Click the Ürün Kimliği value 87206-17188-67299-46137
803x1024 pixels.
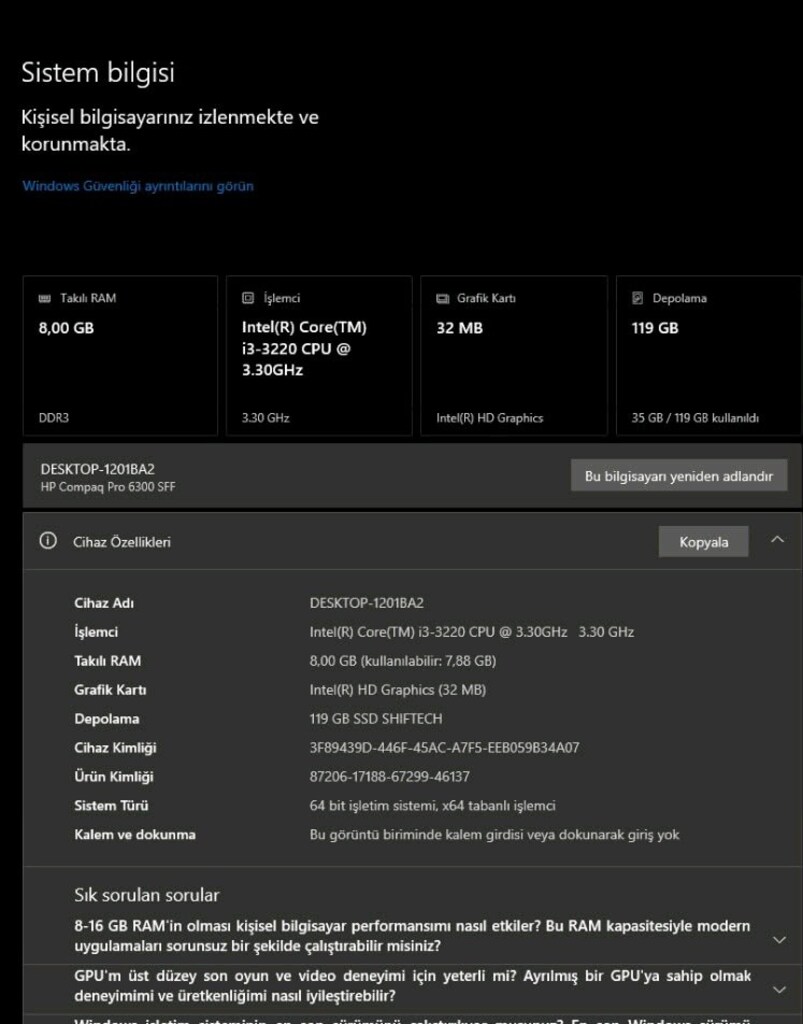(x=390, y=776)
